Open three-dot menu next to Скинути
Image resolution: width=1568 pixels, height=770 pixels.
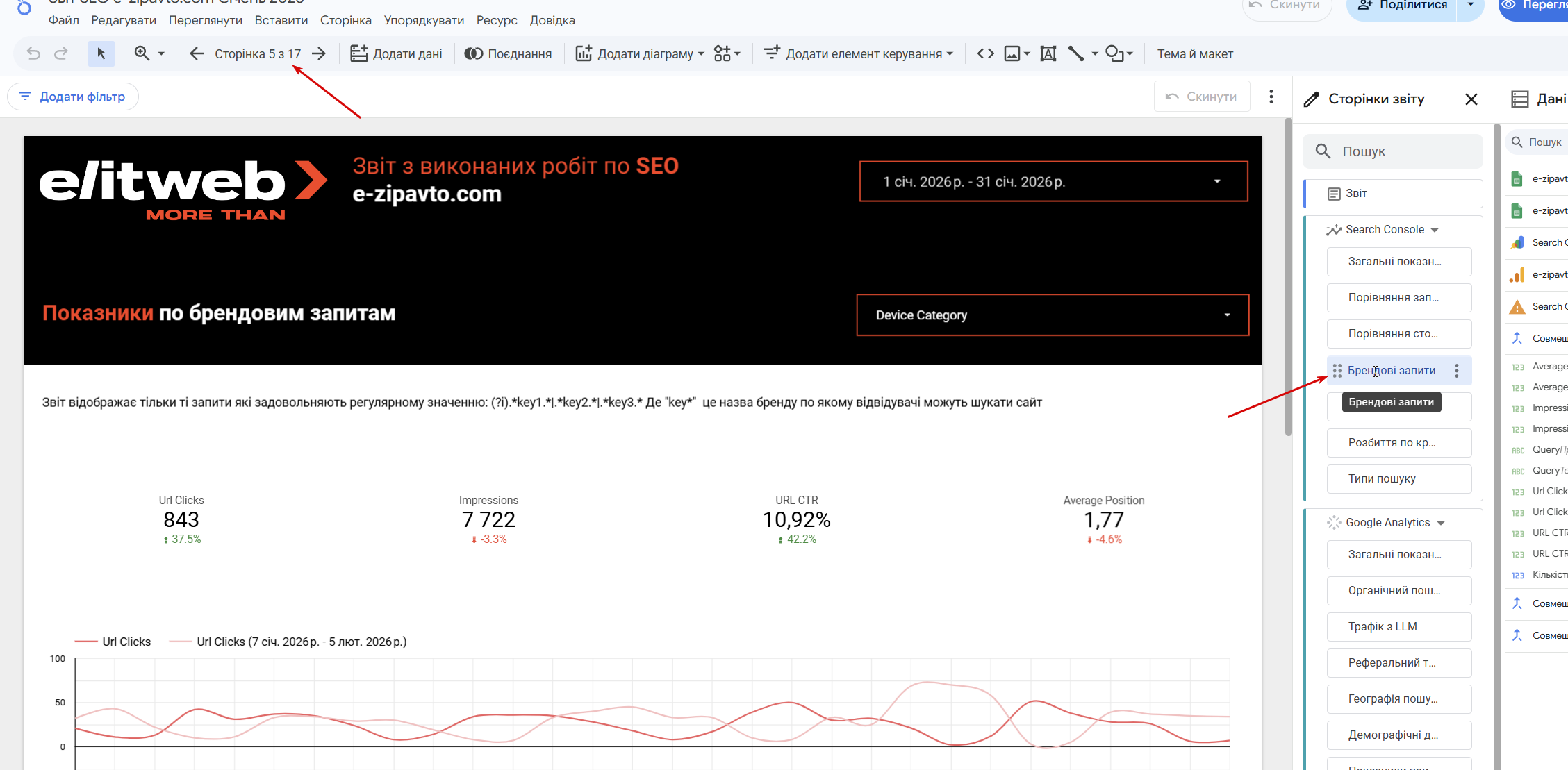pos(1271,97)
